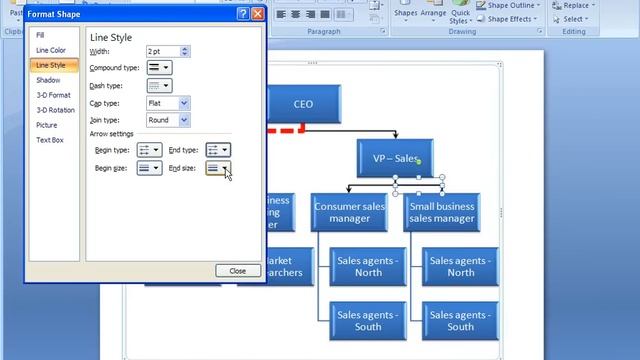Open the Compound type dropdown
Screen dimensions: 640x360
point(159,68)
